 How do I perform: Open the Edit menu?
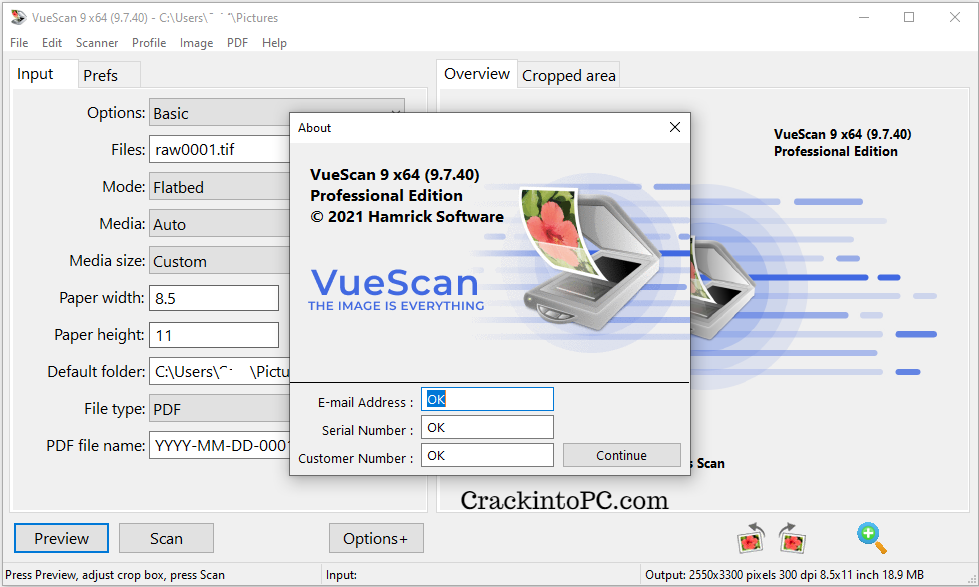pyautogui.click(x=52, y=42)
